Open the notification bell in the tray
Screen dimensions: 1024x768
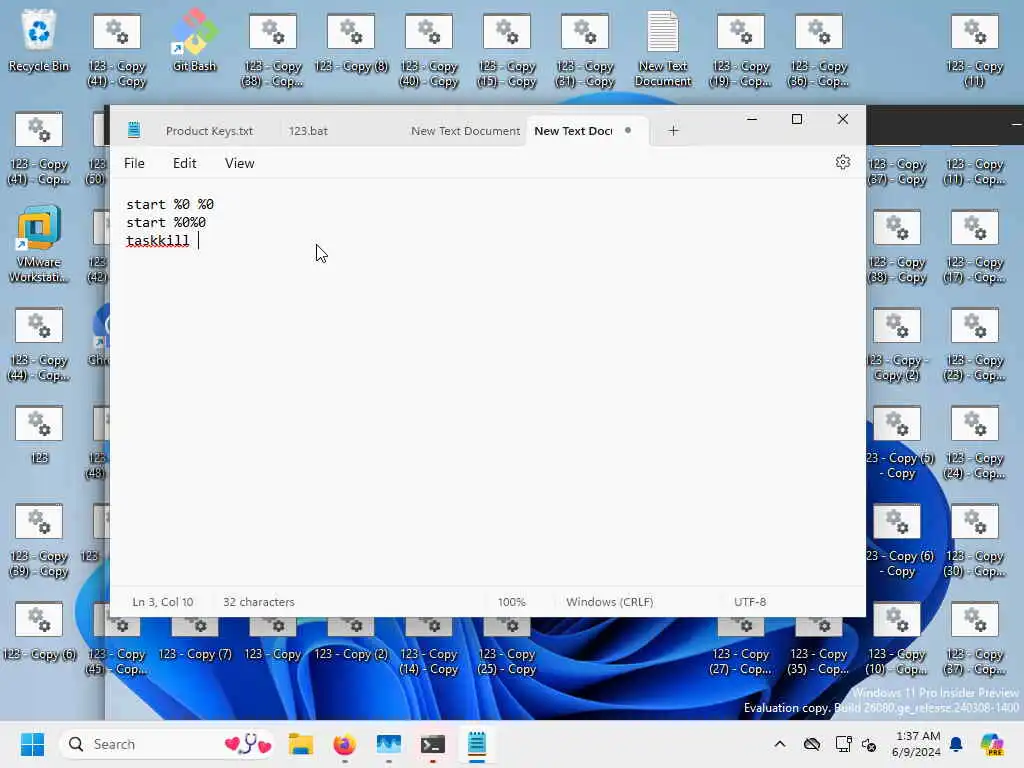tap(956, 744)
